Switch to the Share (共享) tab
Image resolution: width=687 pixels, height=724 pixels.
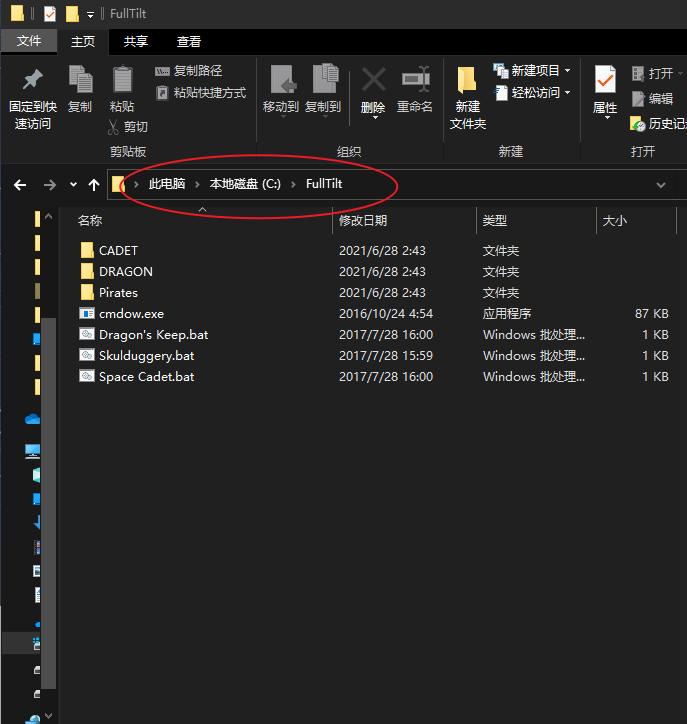coord(136,41)
